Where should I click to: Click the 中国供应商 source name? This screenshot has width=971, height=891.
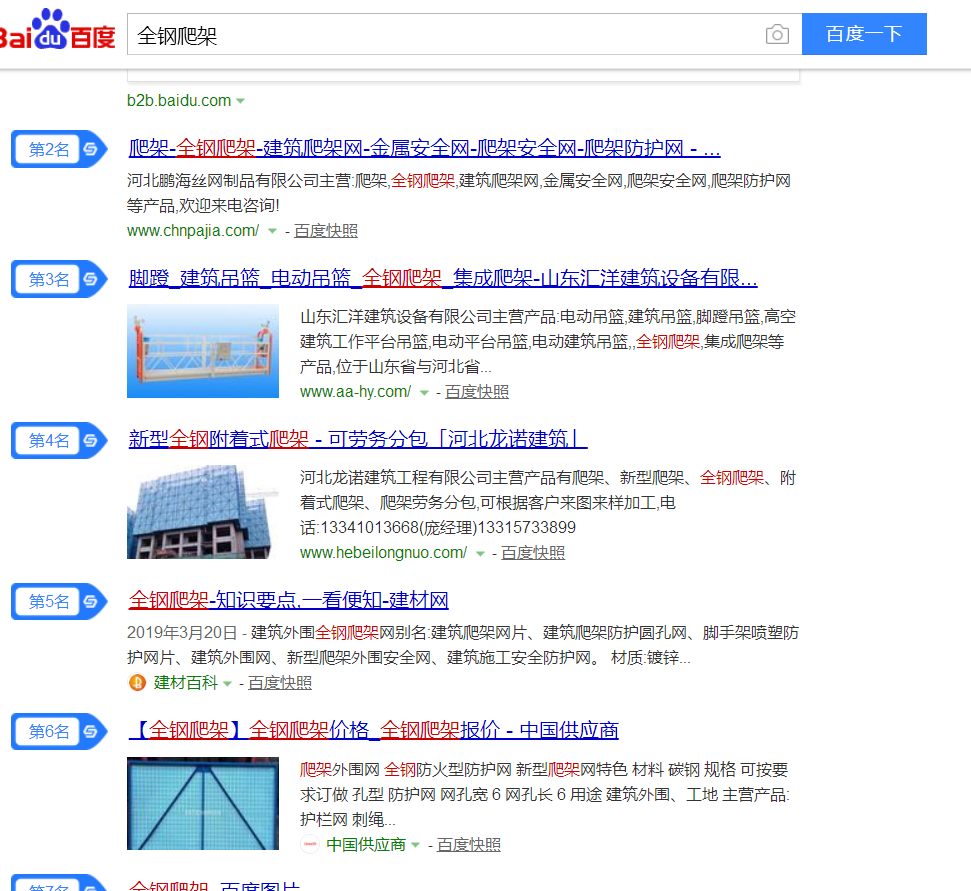click(x=366, y=845)
